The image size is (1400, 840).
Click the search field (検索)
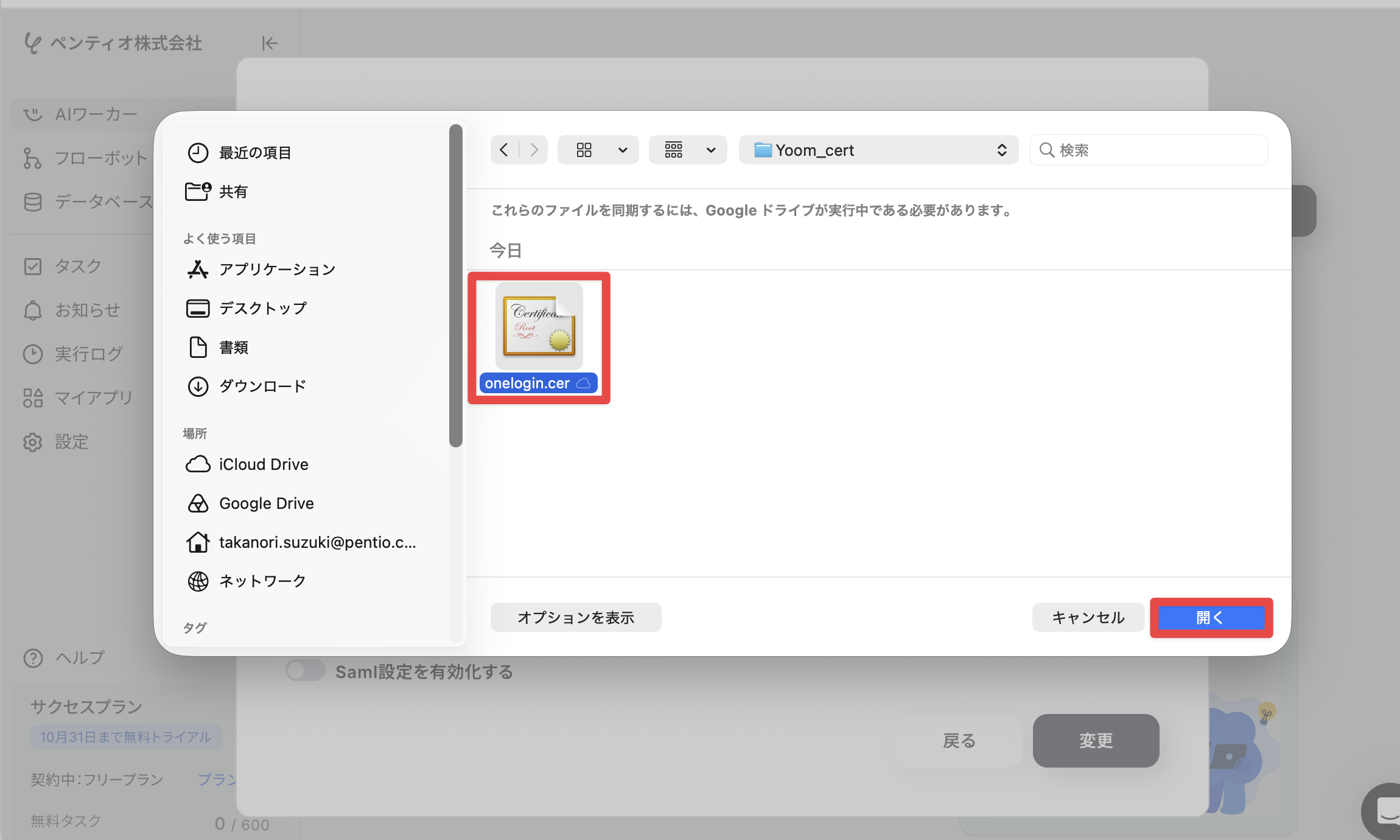click(x=1149, y=150)
